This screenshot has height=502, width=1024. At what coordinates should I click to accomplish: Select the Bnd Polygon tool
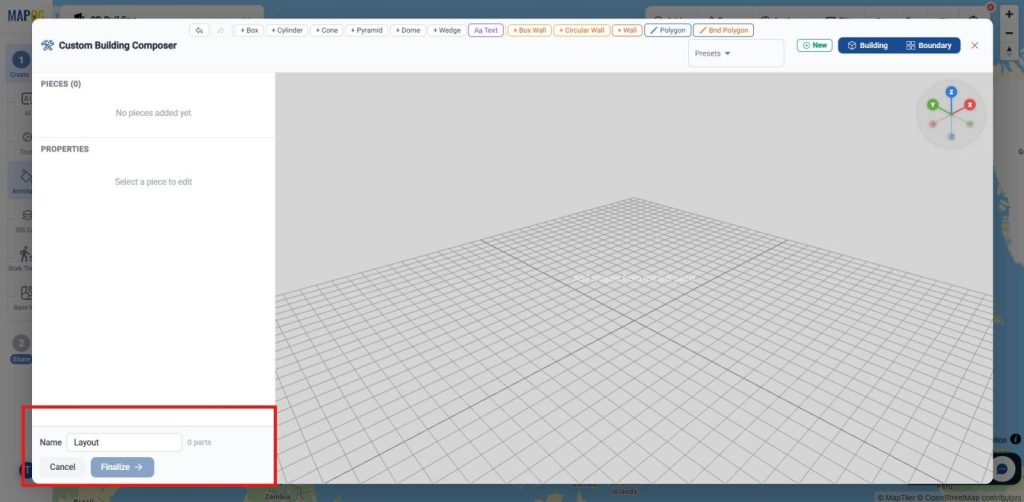723,30
